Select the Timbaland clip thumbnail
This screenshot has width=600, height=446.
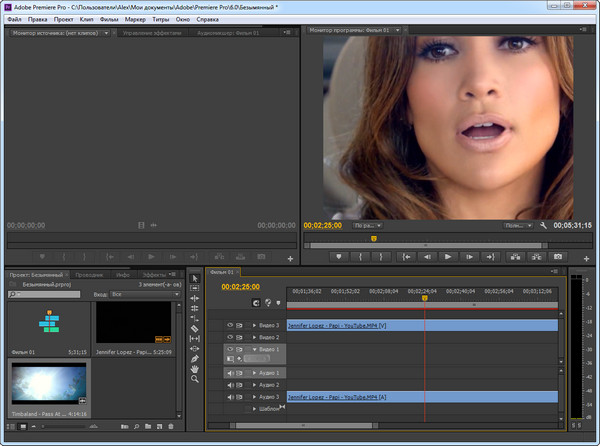click(47, 383)
